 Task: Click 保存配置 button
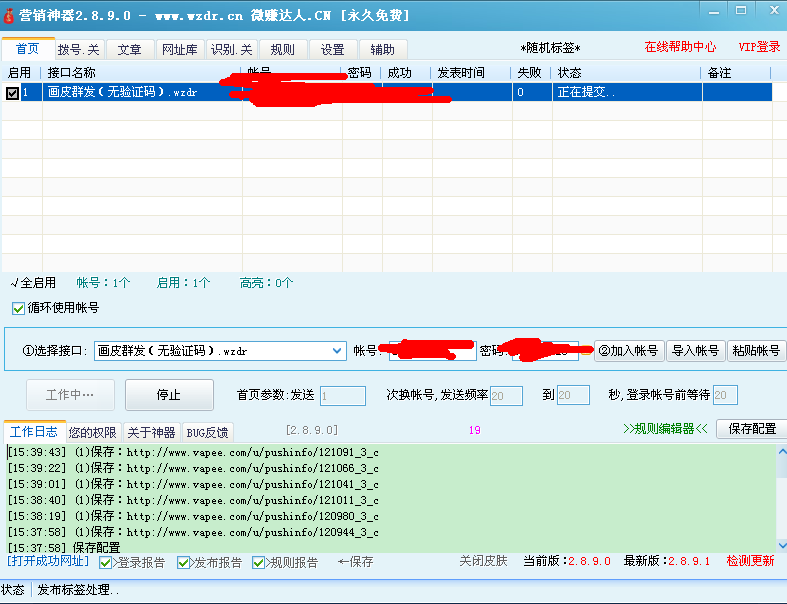click(751, 429)
